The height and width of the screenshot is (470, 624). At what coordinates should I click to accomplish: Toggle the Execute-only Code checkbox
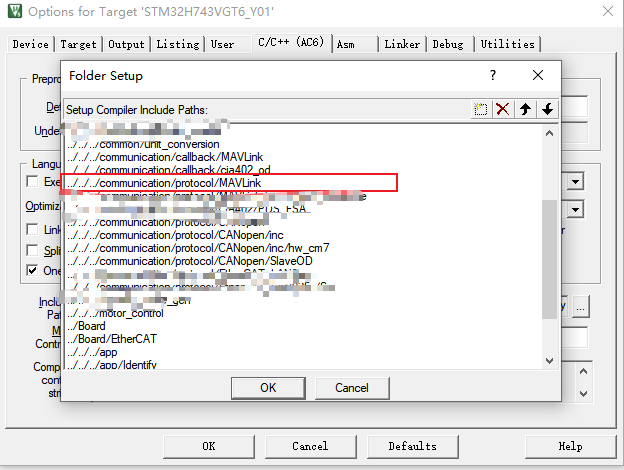(x=32, y=181)
